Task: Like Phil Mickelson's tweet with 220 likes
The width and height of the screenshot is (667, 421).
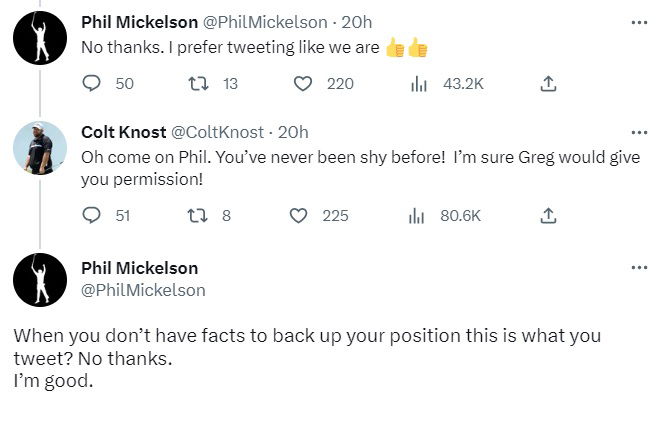Action: click(304, 84)
